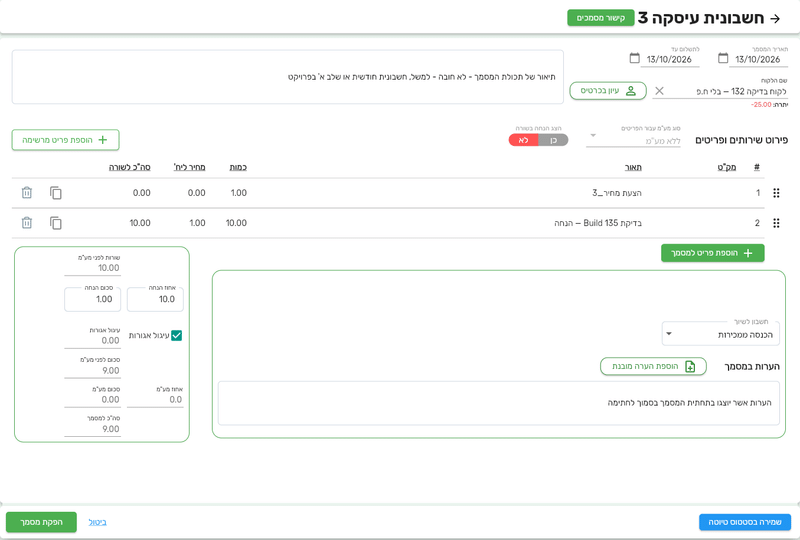
Task: Open חשבון לשיוך dropdown הכנסה ממכירות
Action: coord(720,334)
